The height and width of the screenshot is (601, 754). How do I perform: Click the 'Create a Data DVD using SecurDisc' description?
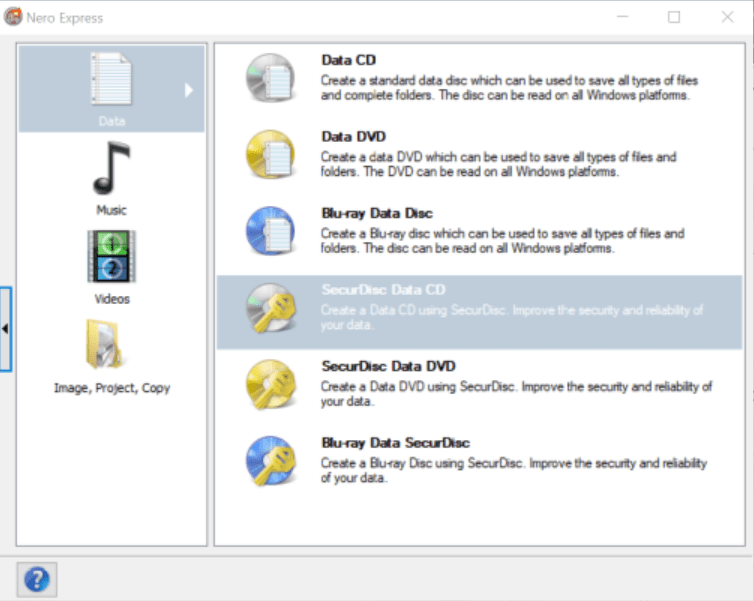[x=516, y=394]
